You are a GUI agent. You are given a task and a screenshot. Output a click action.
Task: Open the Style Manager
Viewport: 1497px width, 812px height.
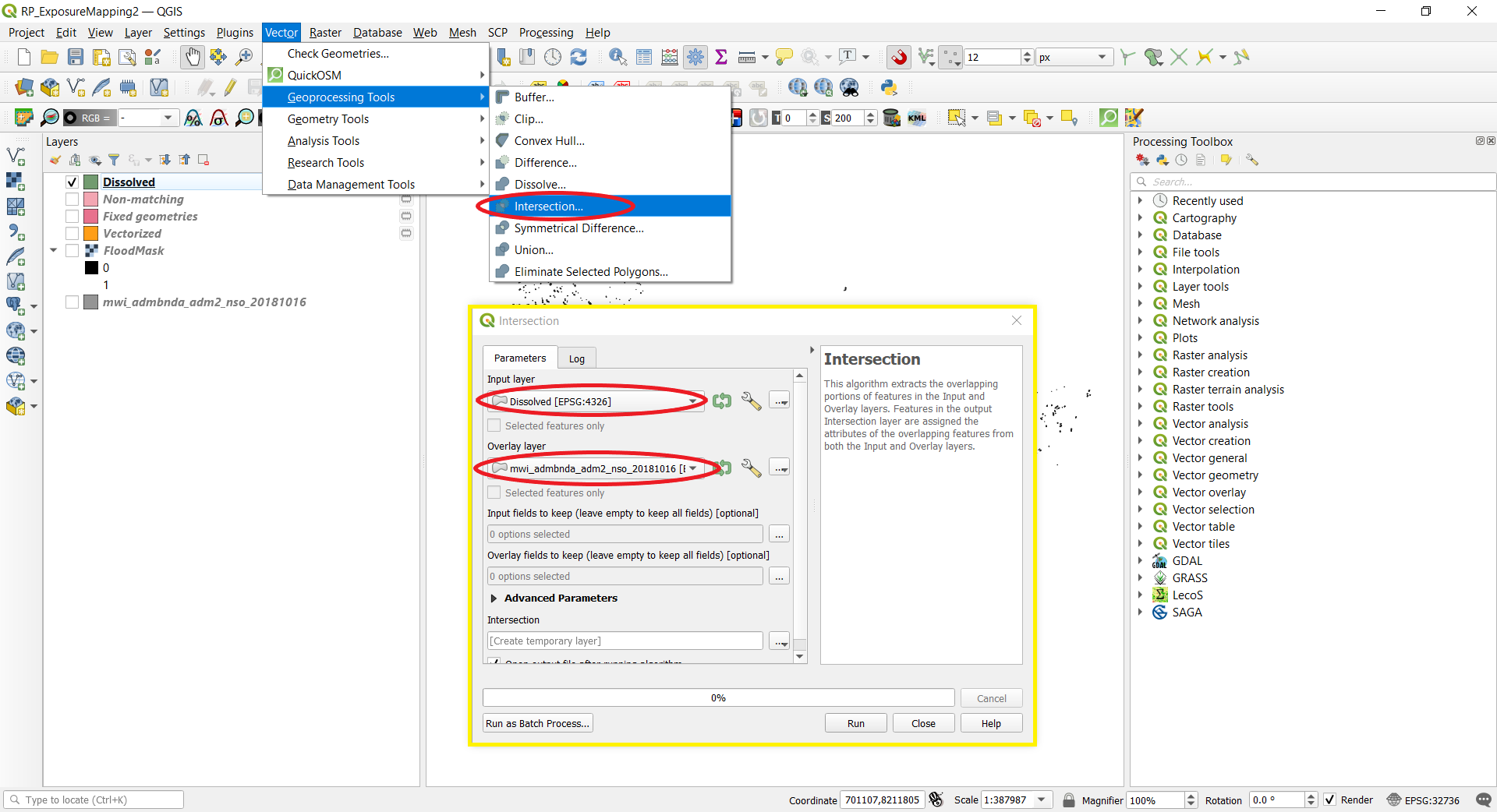pos(153,57)
